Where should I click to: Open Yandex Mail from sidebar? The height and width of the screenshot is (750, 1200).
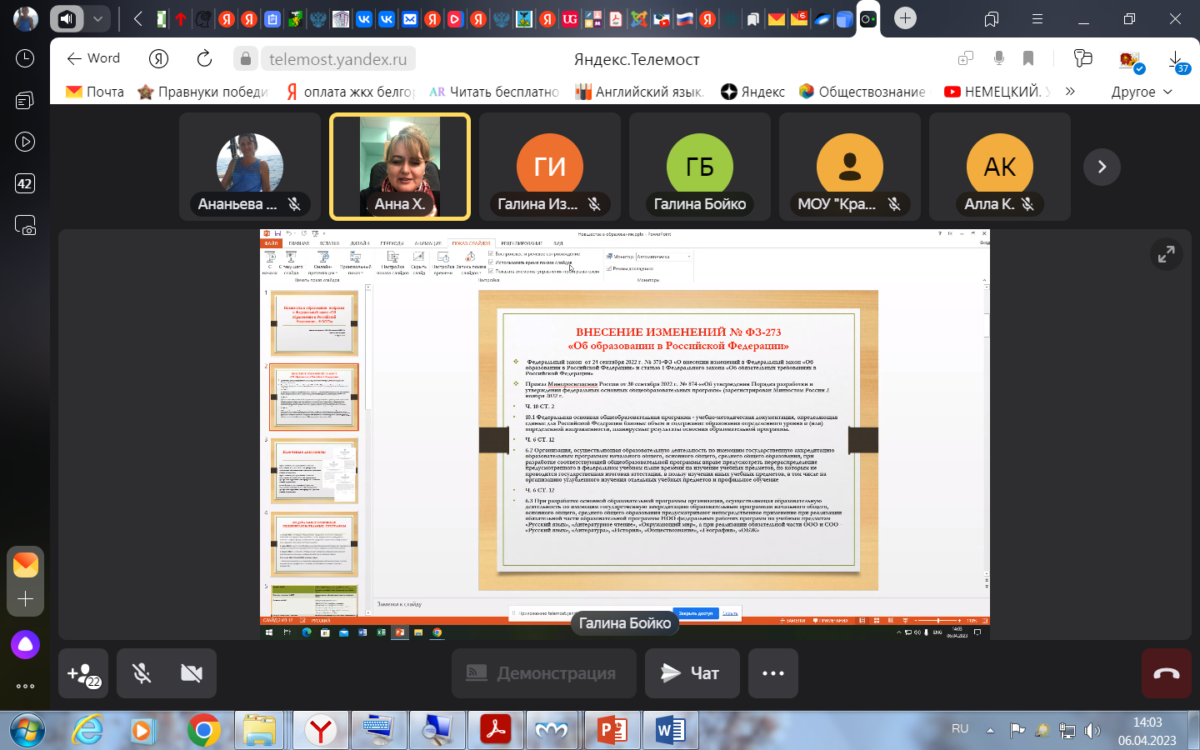[x=25, y=564]
